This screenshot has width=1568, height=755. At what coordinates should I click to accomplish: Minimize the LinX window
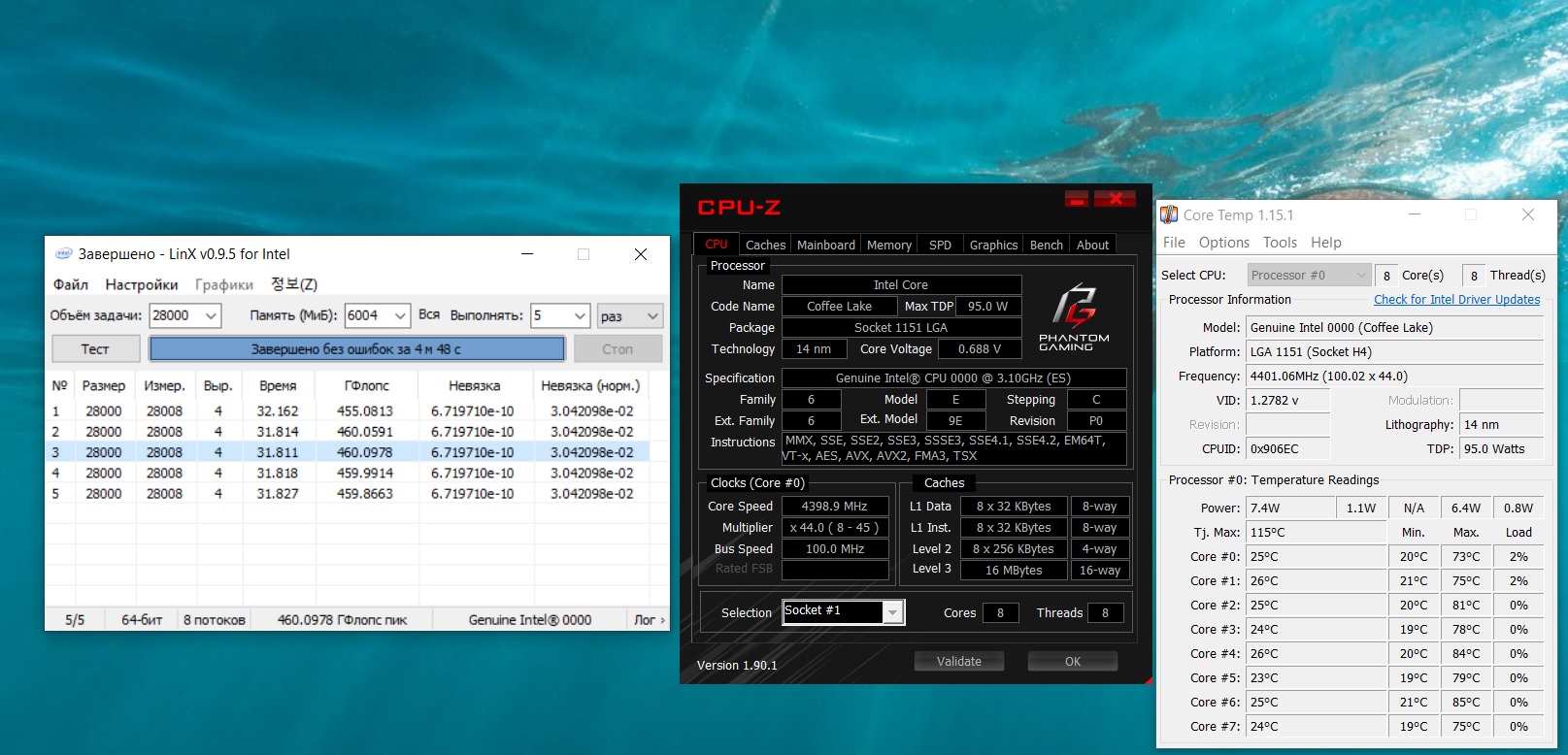click(x=527, y=254)
